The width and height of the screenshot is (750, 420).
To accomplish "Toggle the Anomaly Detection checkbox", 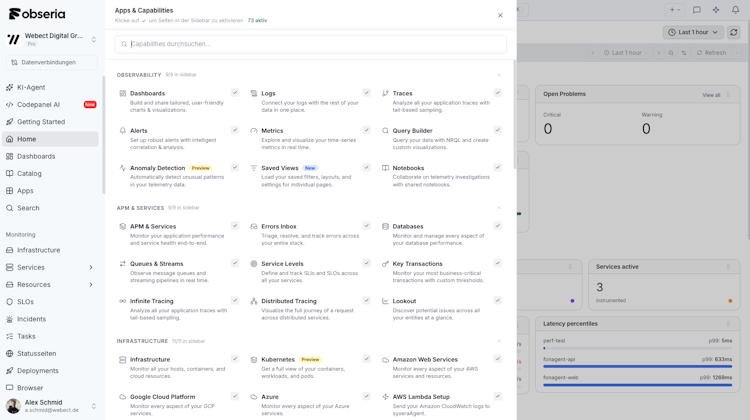I will [235, 167].
